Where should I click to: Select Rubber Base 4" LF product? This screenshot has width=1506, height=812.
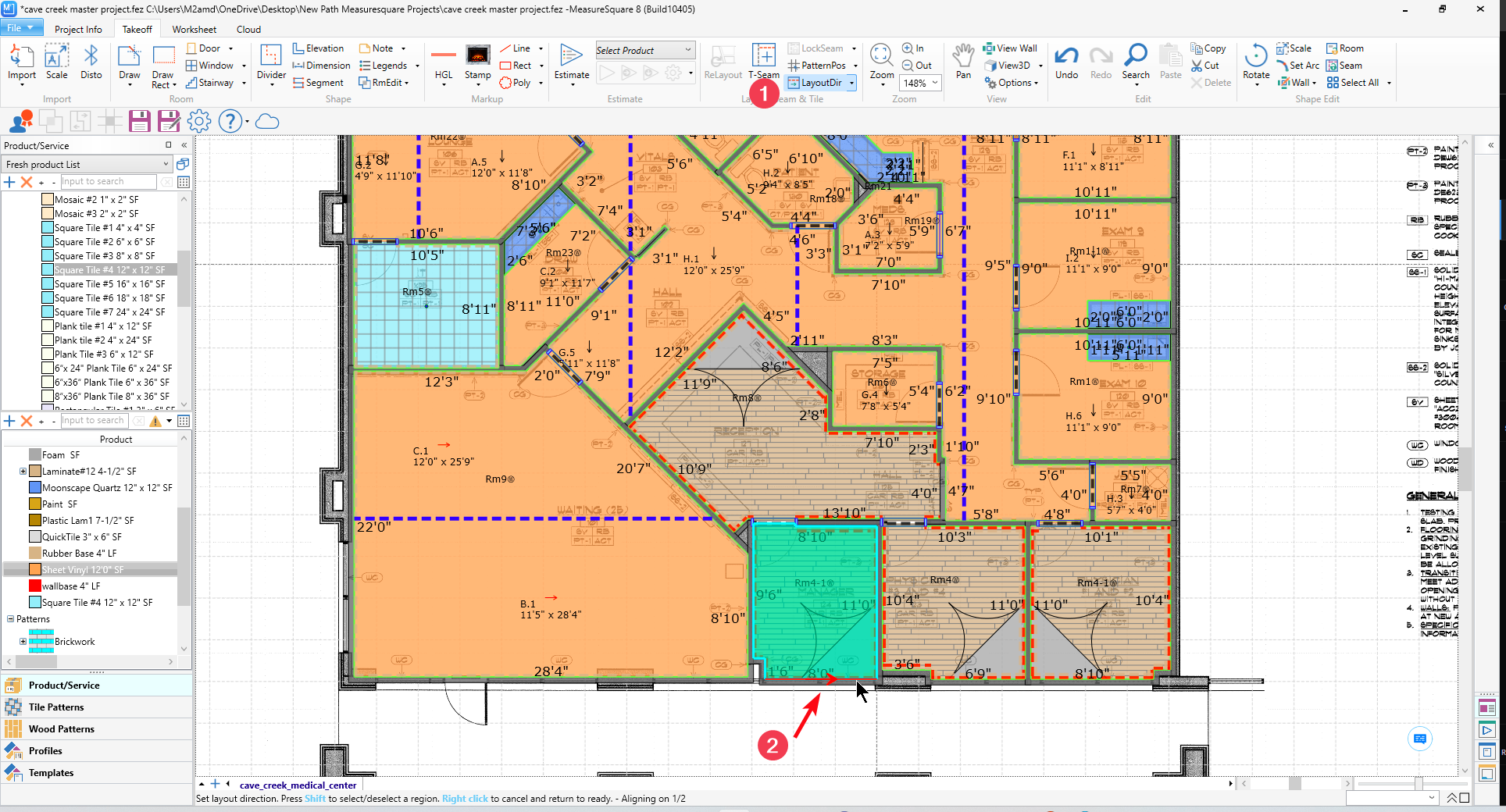(x=79, y=554)
